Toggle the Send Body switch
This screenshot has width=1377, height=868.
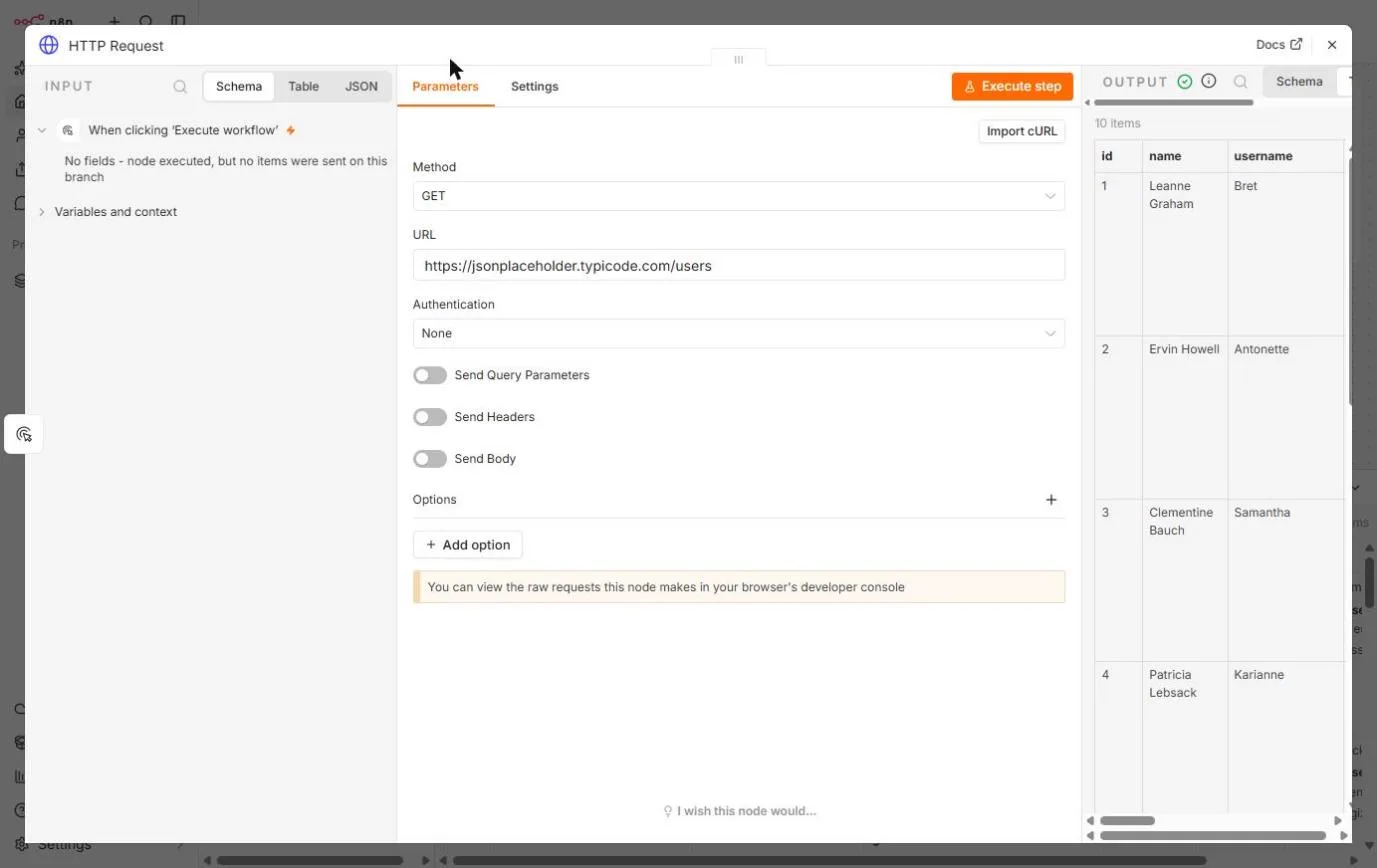pos(430,459)
